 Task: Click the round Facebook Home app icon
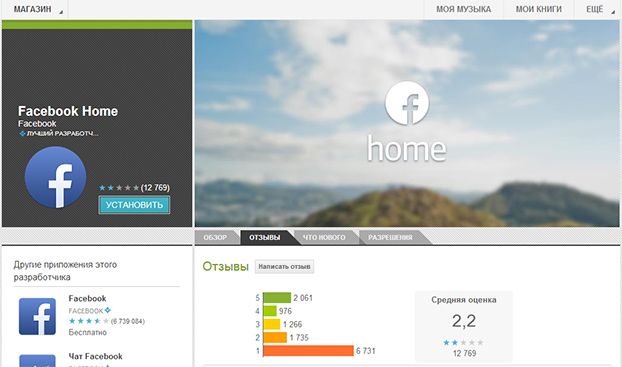point(56,177)
